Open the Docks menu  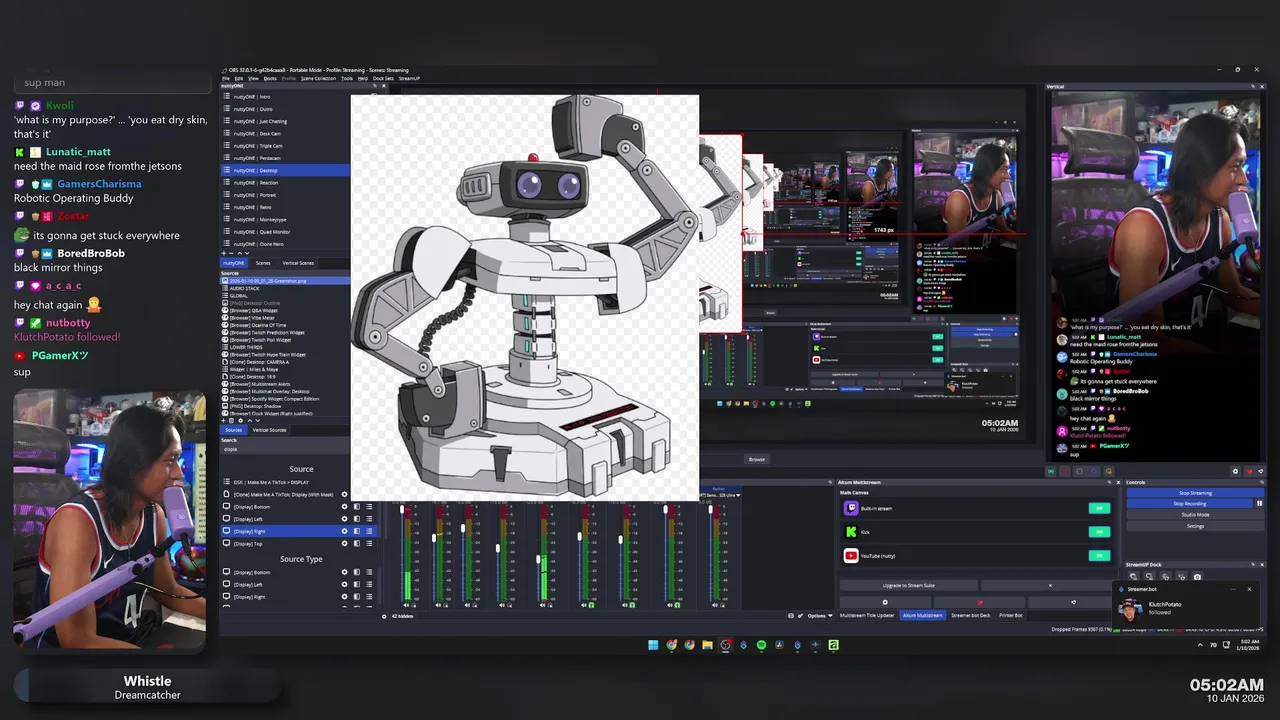[270, 78]
